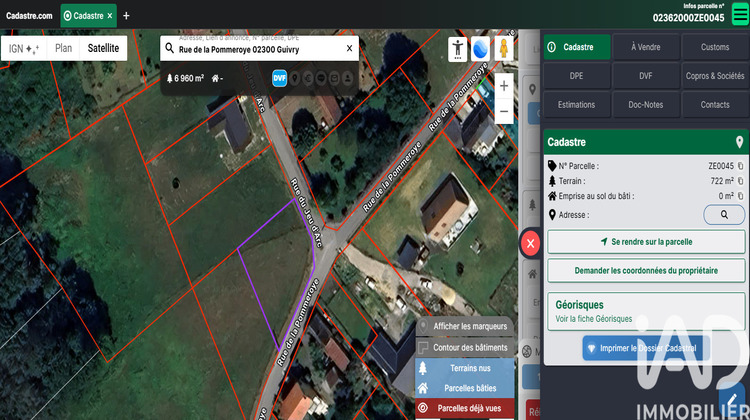The width and height of the screenshot is (750, 420).
Task: Toggle Afficher les marqueurs option
Action: [x=465, y=326]
